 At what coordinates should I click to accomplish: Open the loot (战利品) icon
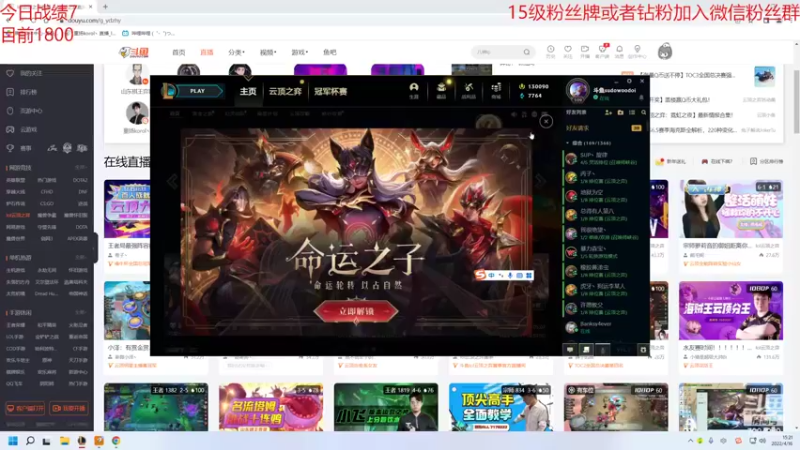468,90
